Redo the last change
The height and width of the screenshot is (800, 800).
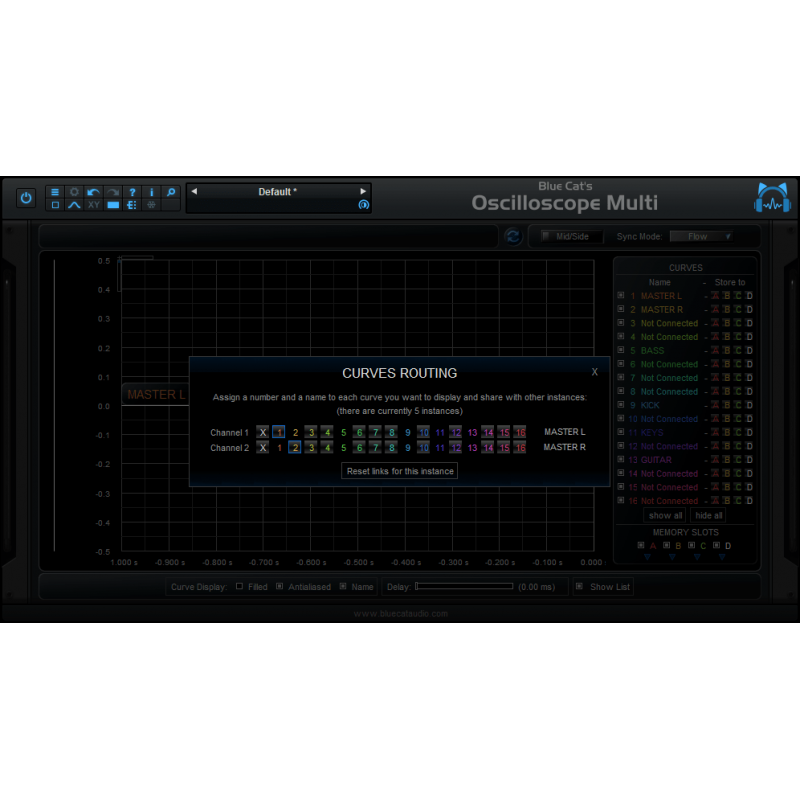[x=112, y=191]
